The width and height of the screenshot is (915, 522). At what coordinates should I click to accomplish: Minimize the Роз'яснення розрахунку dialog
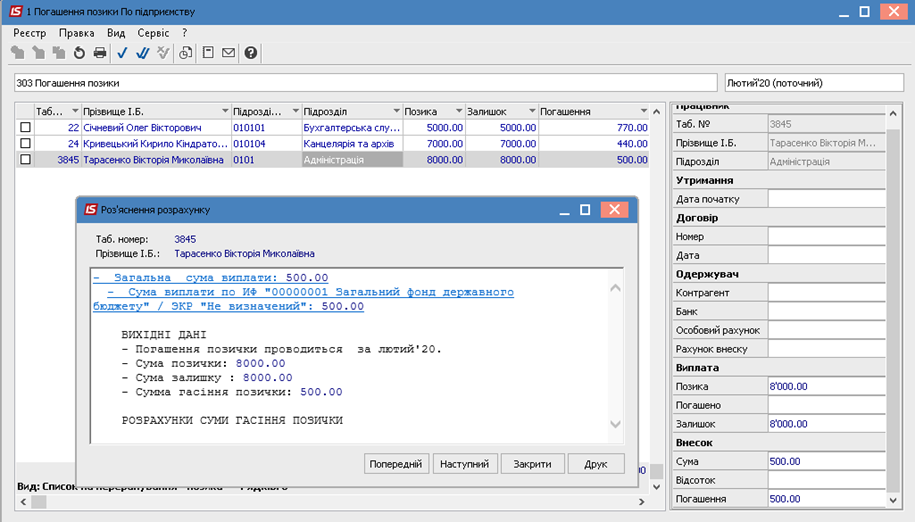[x=564, y=211]
